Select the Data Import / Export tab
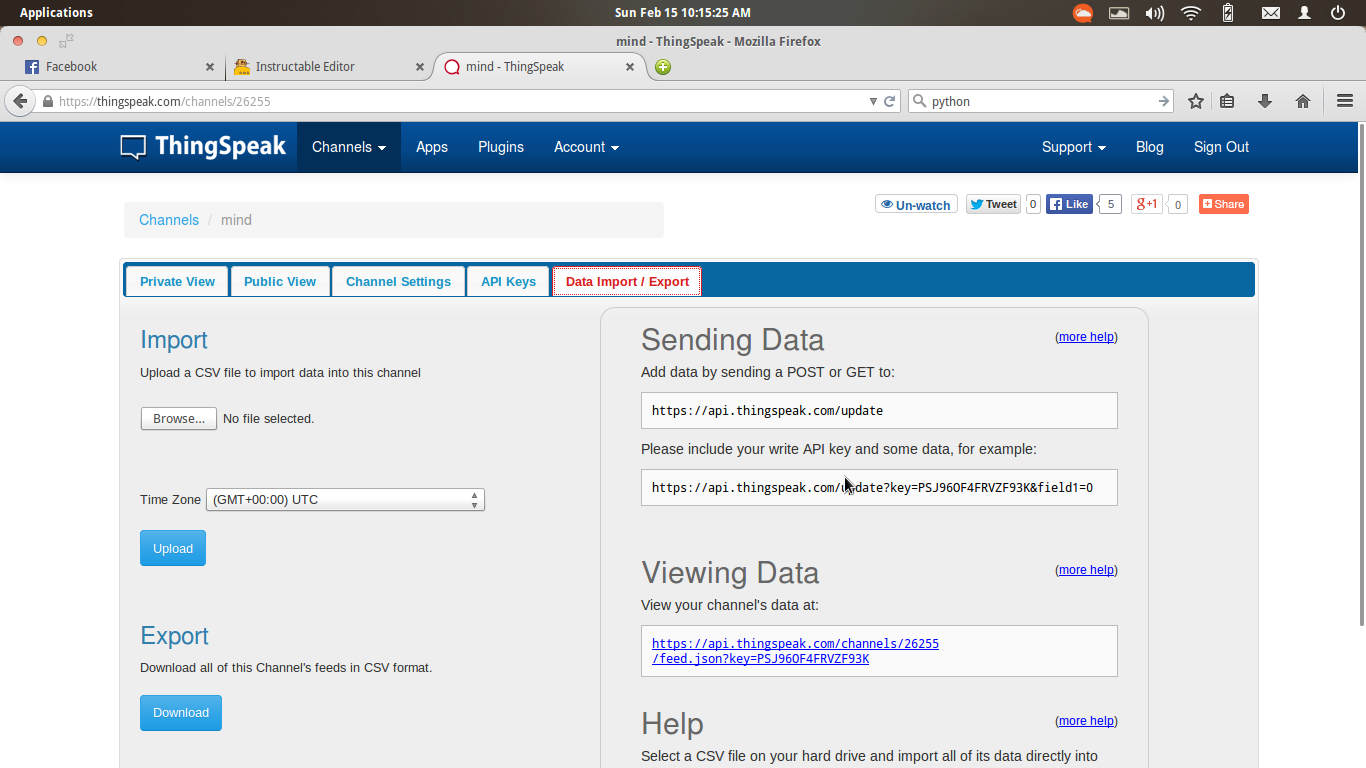The width and height of the screenshot is (1366, 768). pos(627,282)
